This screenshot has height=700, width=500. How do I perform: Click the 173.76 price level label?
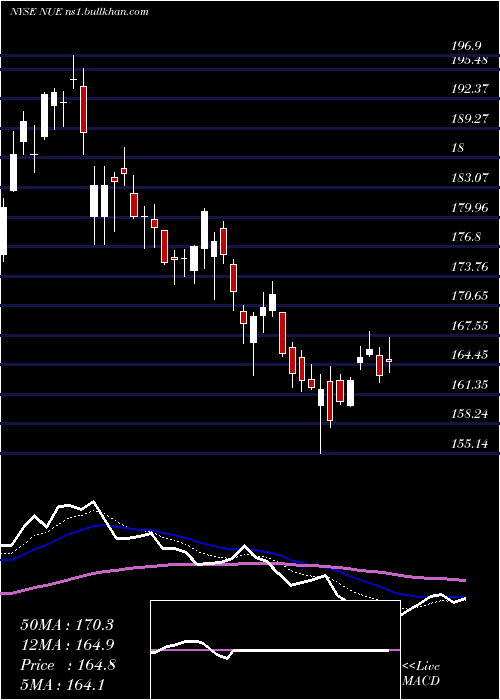(x=470, y=267)
